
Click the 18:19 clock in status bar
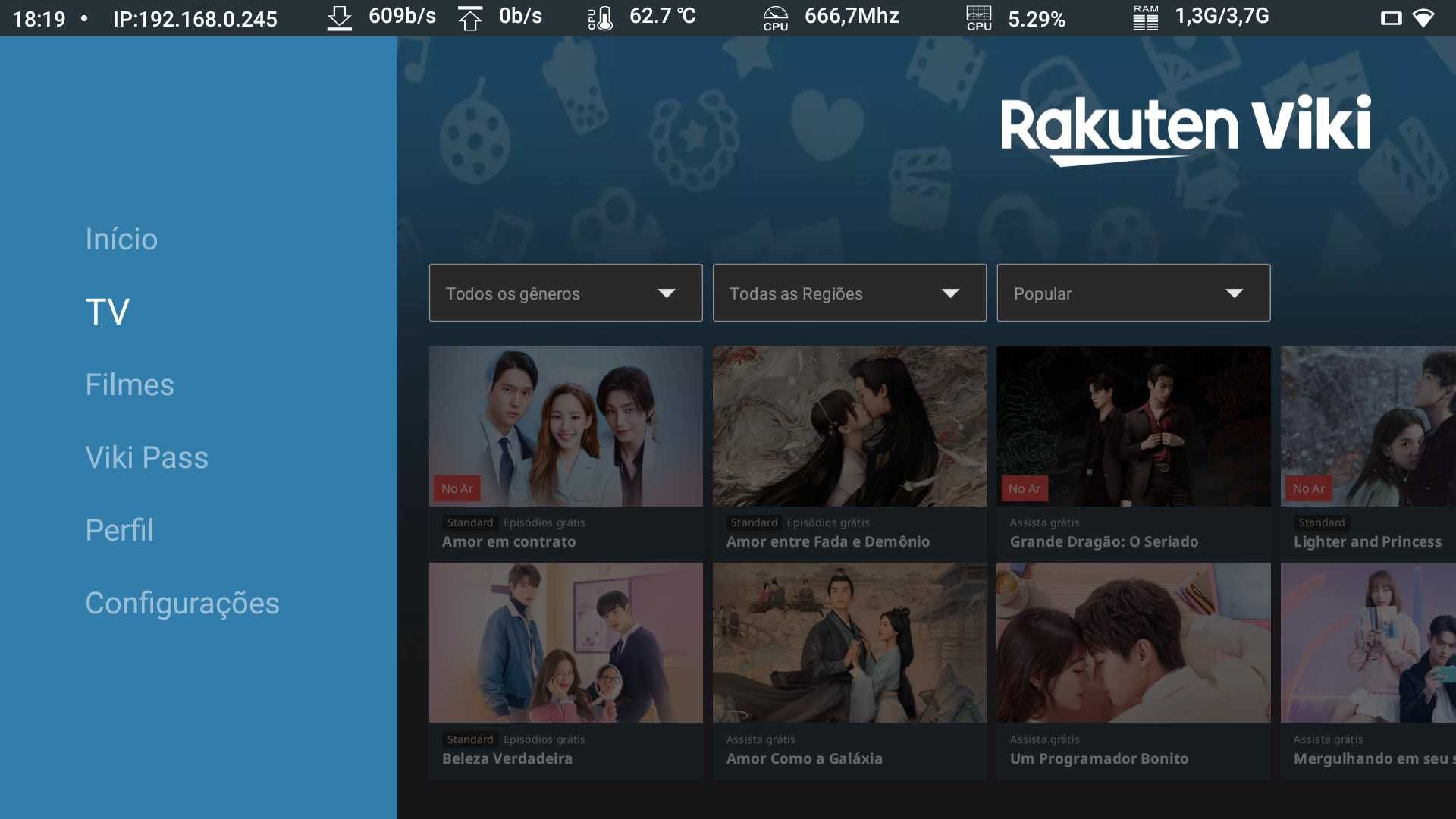[39, 19]
